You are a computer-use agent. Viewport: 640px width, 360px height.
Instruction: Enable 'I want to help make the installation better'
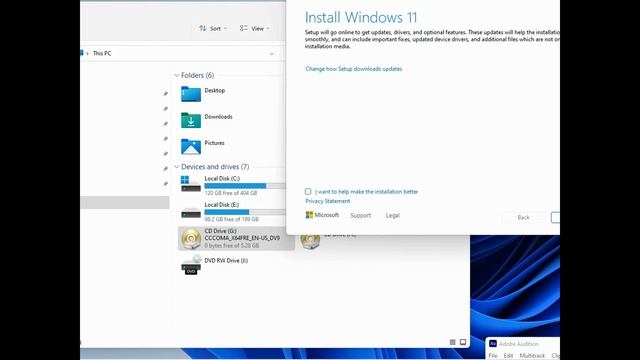(x=308, y=191)
